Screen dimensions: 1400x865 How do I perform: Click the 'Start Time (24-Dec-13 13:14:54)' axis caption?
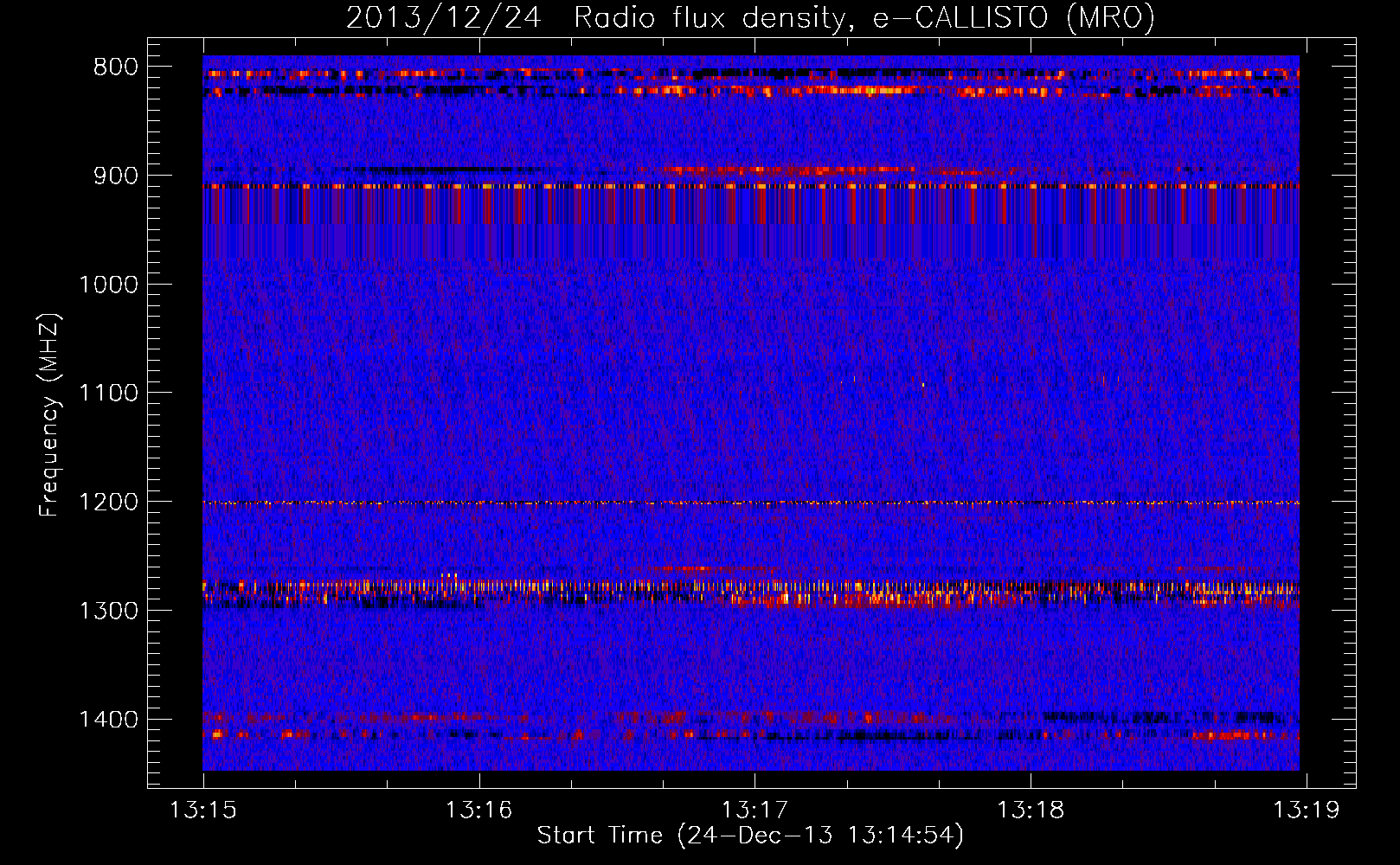(x=750, y=836)
